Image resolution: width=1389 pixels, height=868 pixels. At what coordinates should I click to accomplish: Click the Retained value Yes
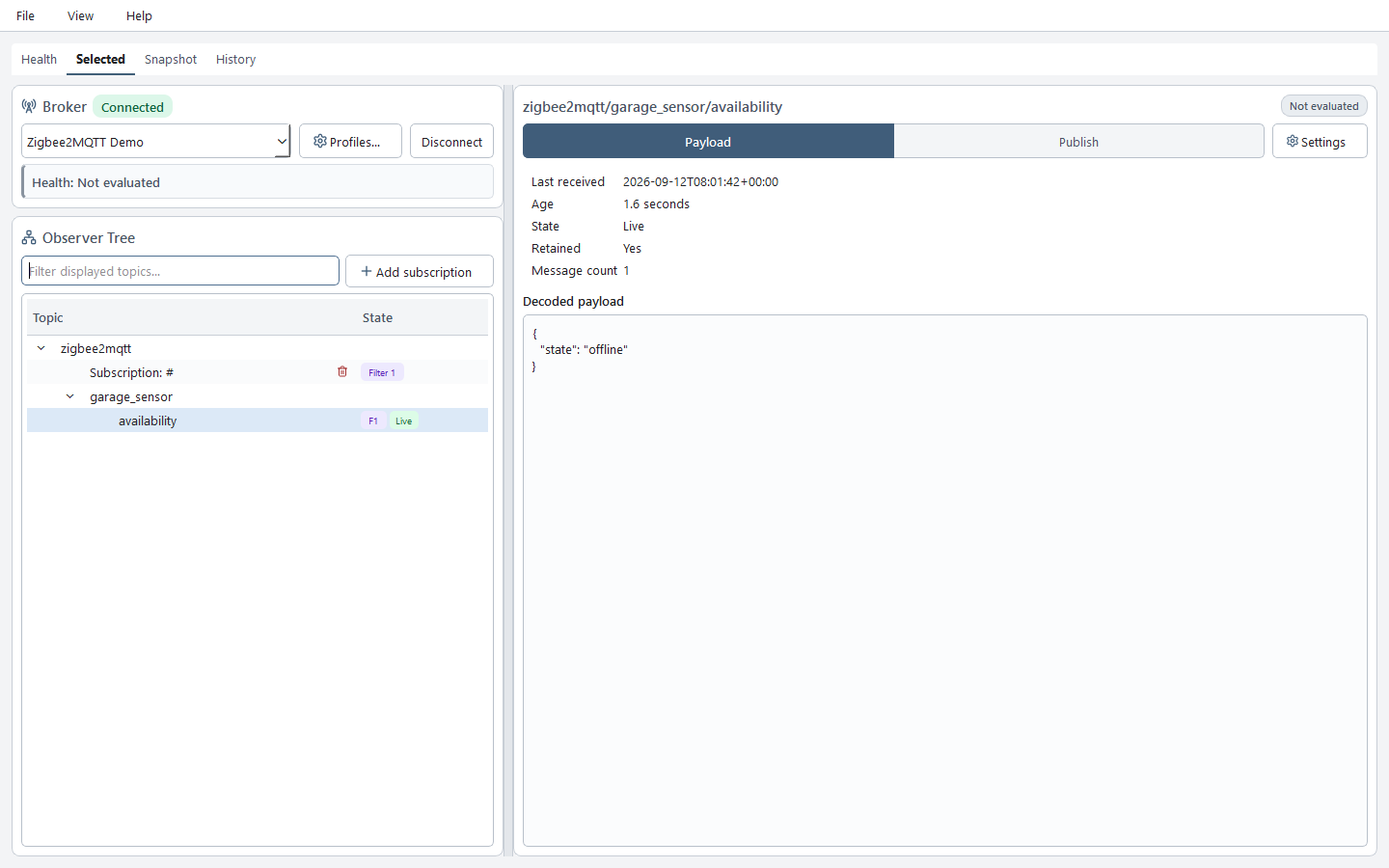(x=632, y=248)
